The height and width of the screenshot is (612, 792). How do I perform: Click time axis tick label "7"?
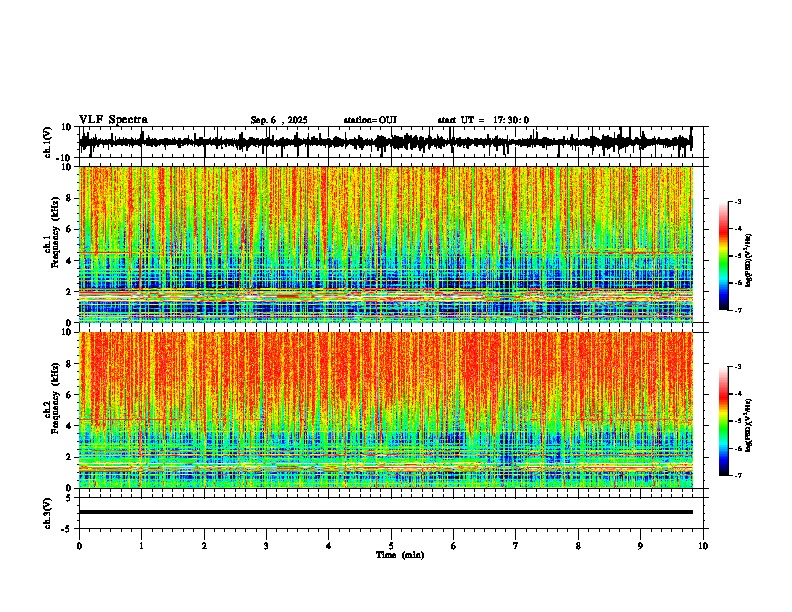(516, 546)
